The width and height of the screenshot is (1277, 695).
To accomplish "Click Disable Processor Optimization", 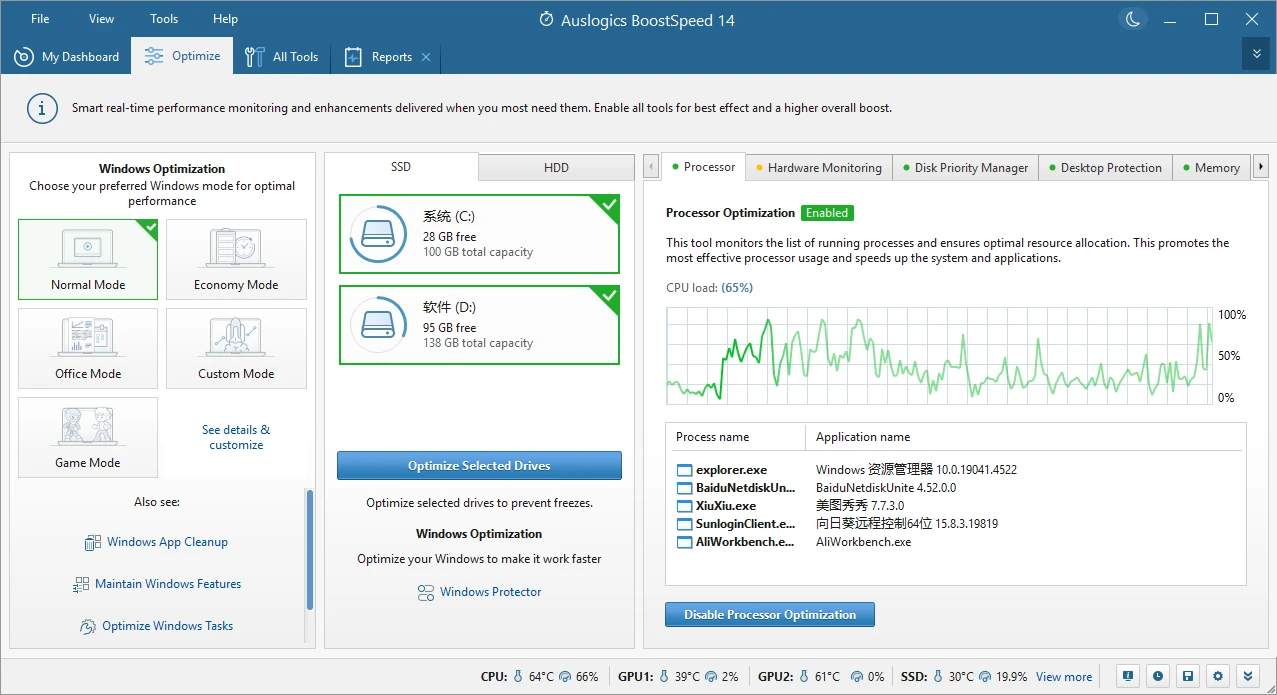I will [769, 614].
